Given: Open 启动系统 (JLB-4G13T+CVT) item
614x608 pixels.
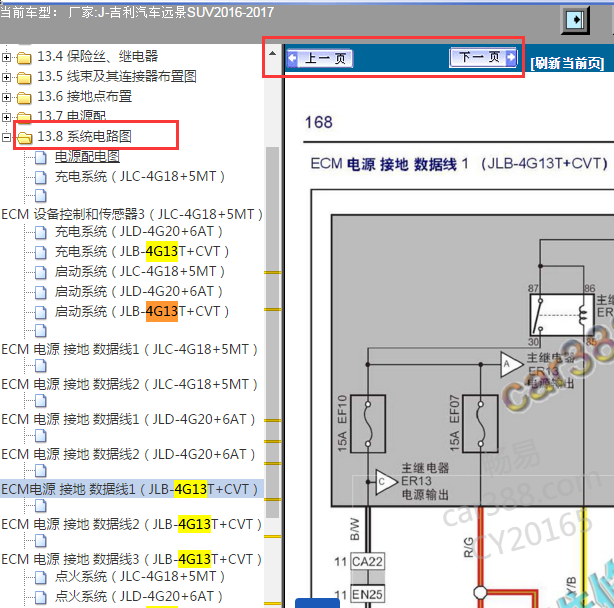Looking at the screenshot, I should point(142,311).
